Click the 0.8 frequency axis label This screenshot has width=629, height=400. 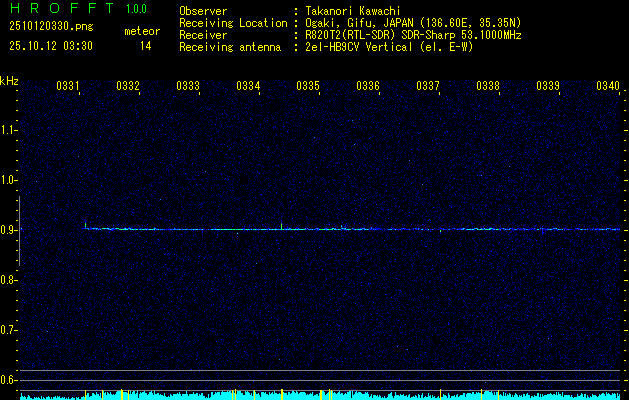[x=8, y=280]
